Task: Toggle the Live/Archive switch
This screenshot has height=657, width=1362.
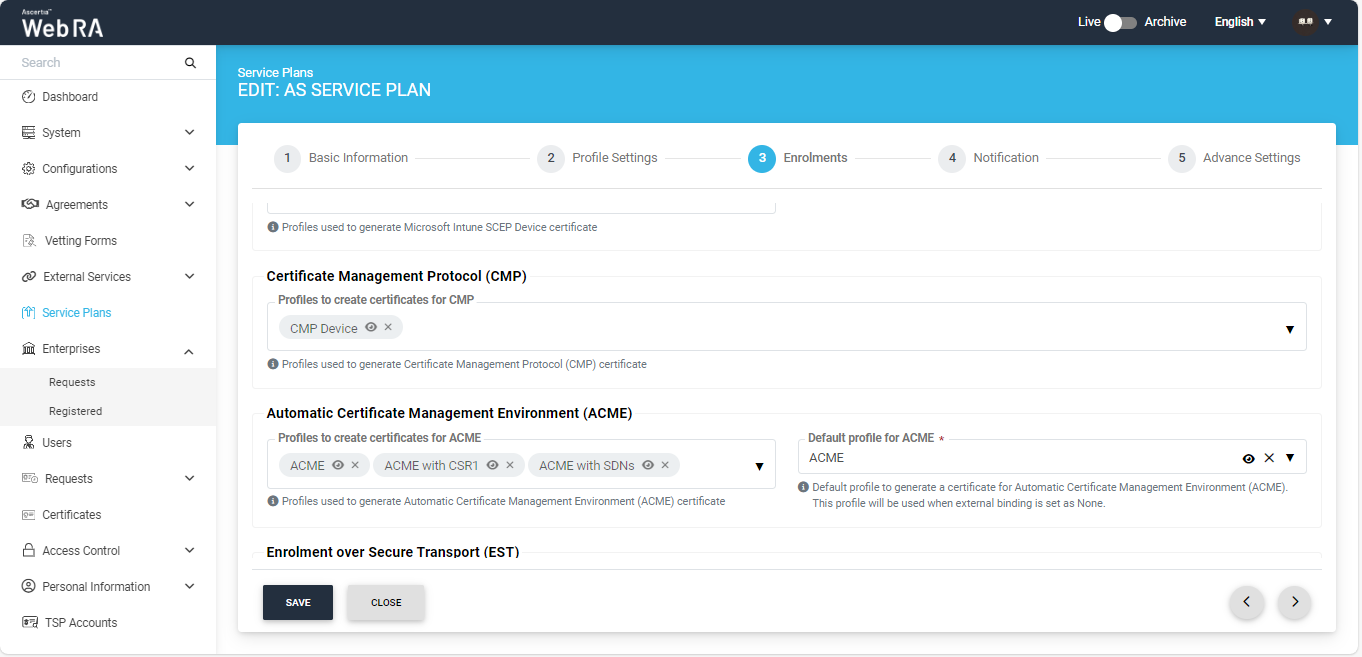Action: (x=1120, y=22)
